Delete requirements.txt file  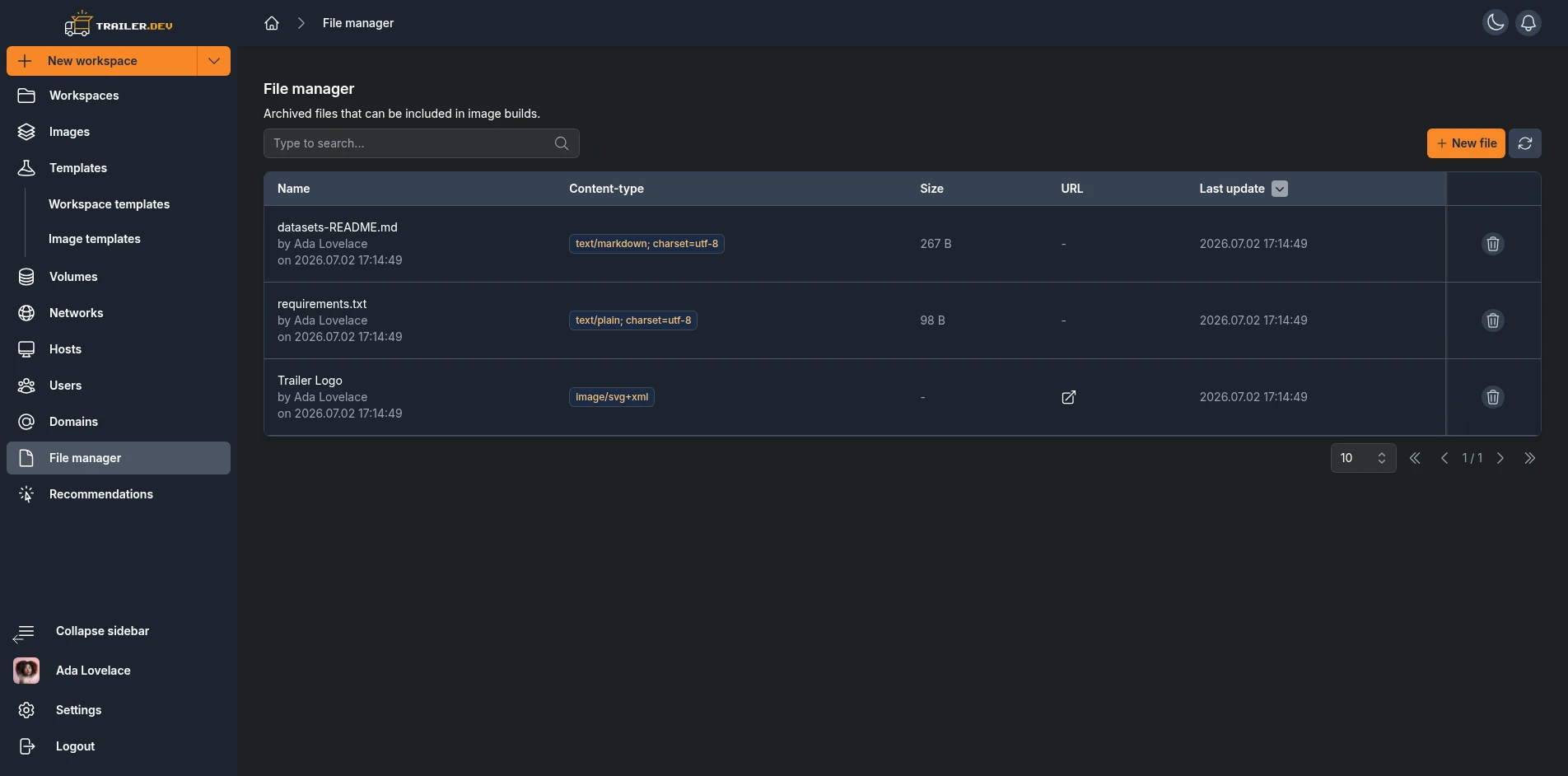(1493, 320)
